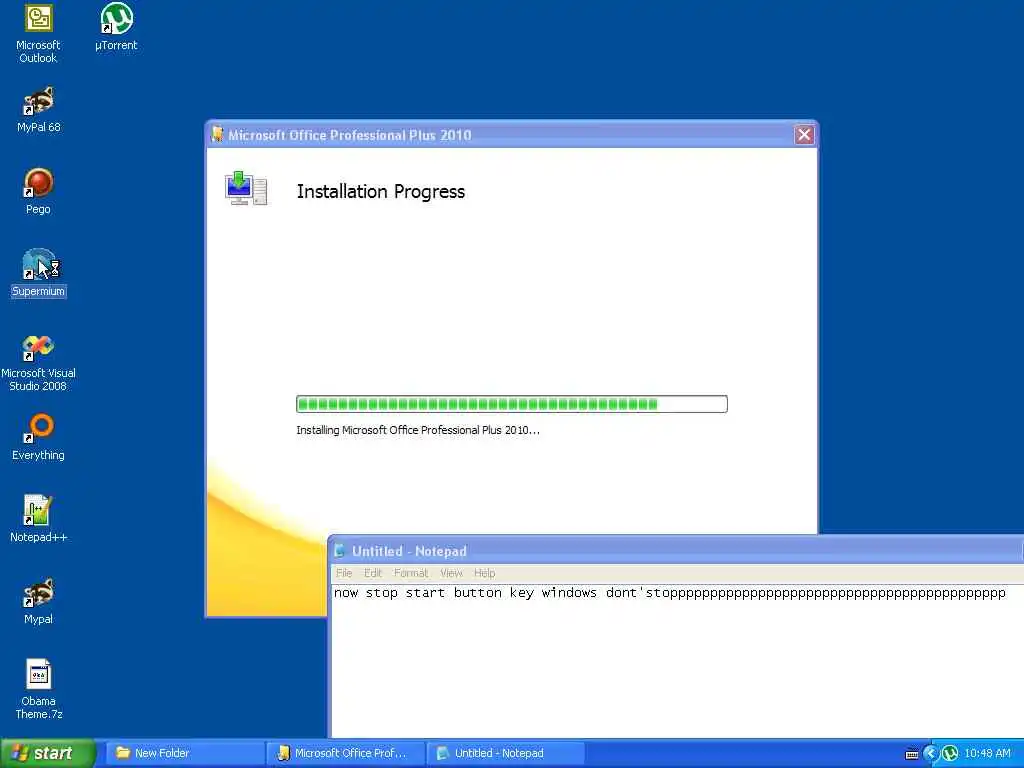
Task: Select the µTorrent desktop shortcut
Action: point(116,27)
